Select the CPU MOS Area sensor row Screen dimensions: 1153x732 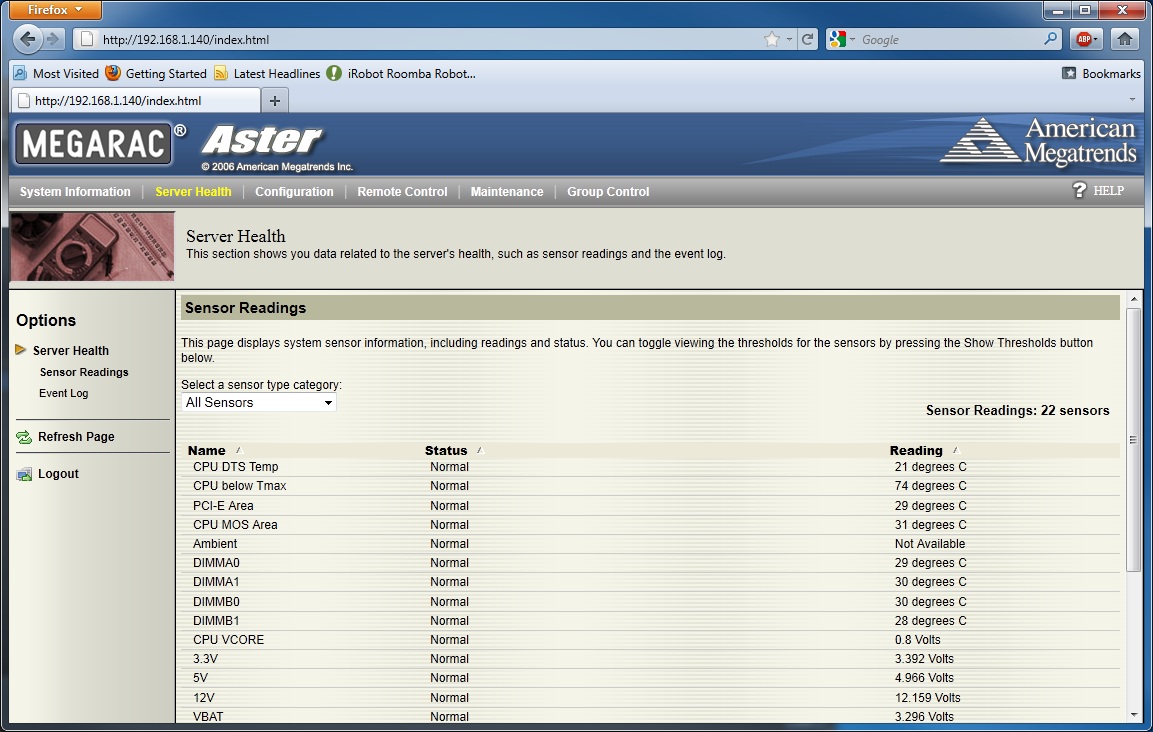[x=650, y=525]
